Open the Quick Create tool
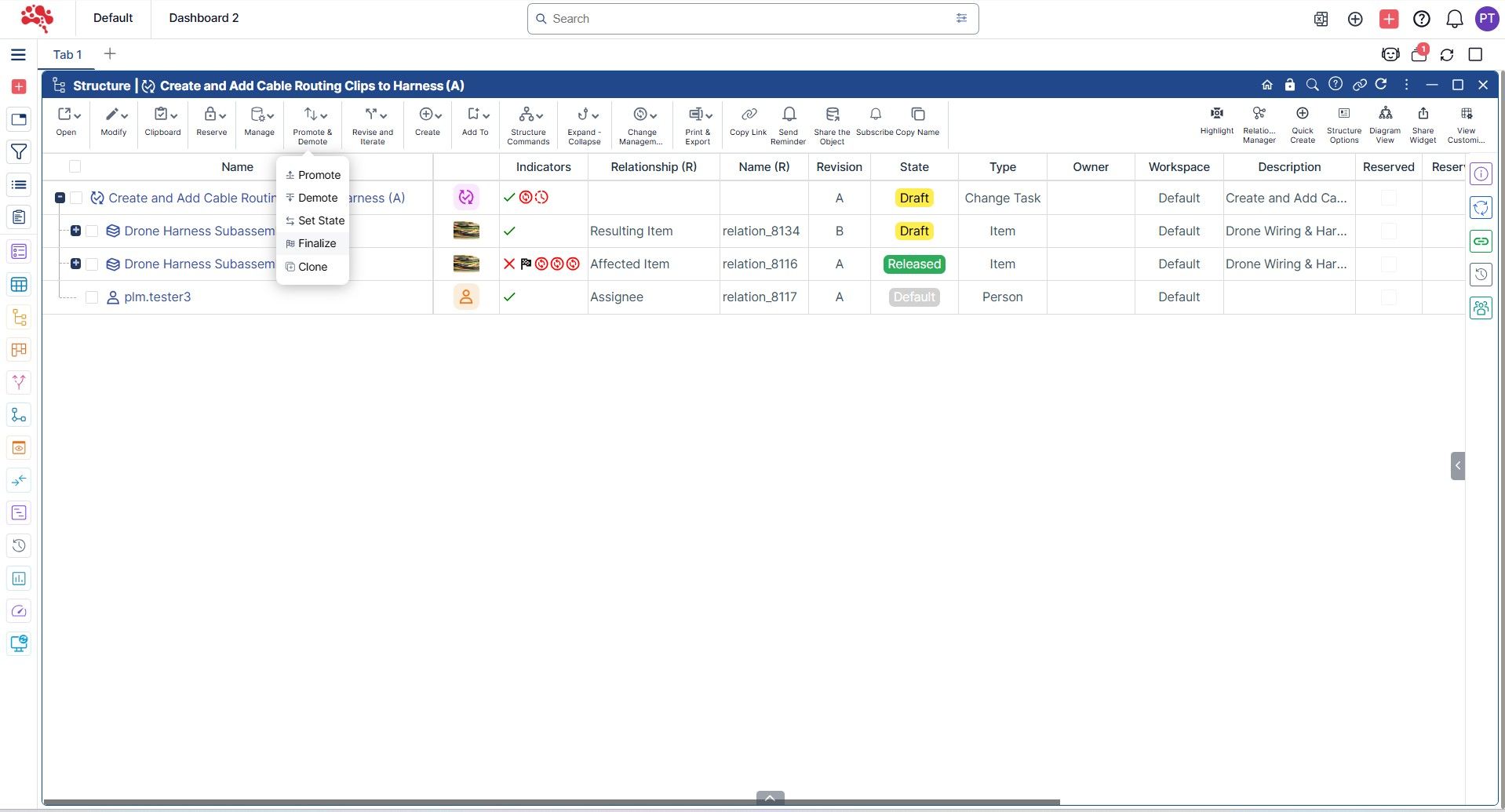Image resolution: width=1505 pixels, height=812 pixels. click(1302, 115)
